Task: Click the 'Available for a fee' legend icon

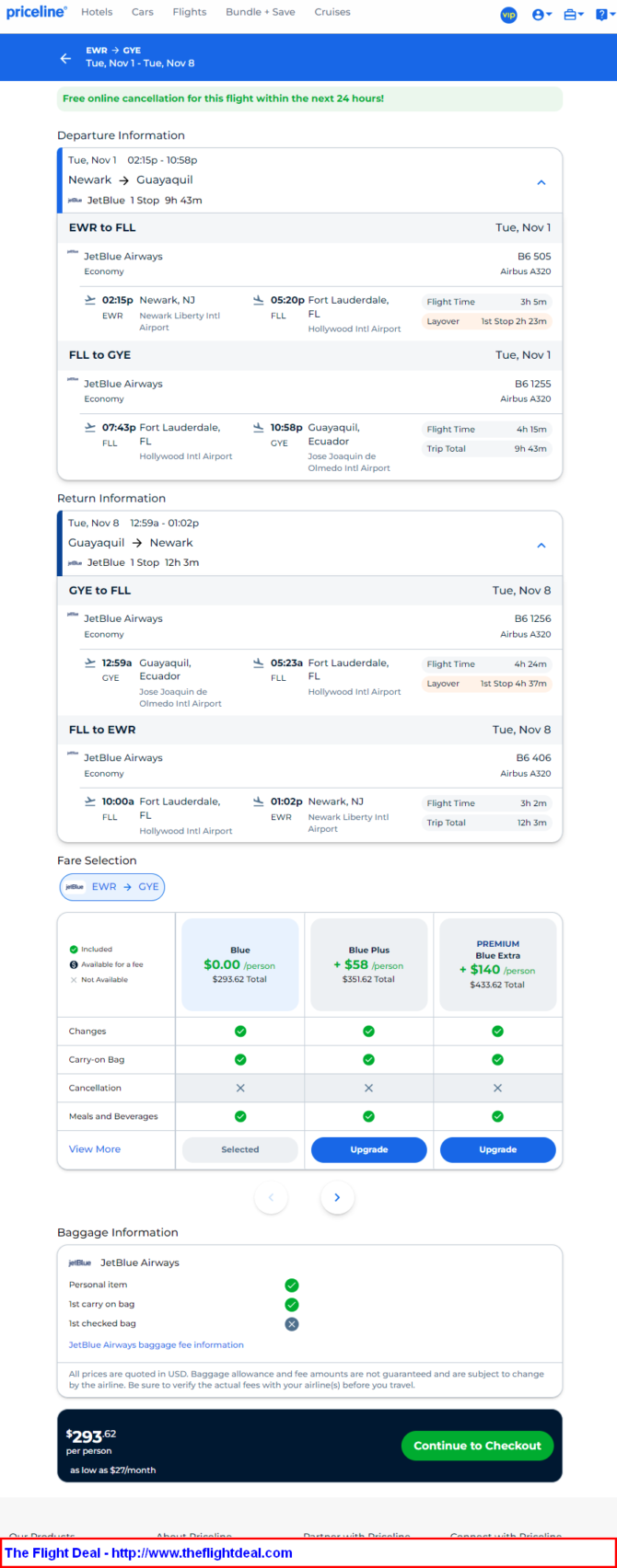Action: point(74,964)
